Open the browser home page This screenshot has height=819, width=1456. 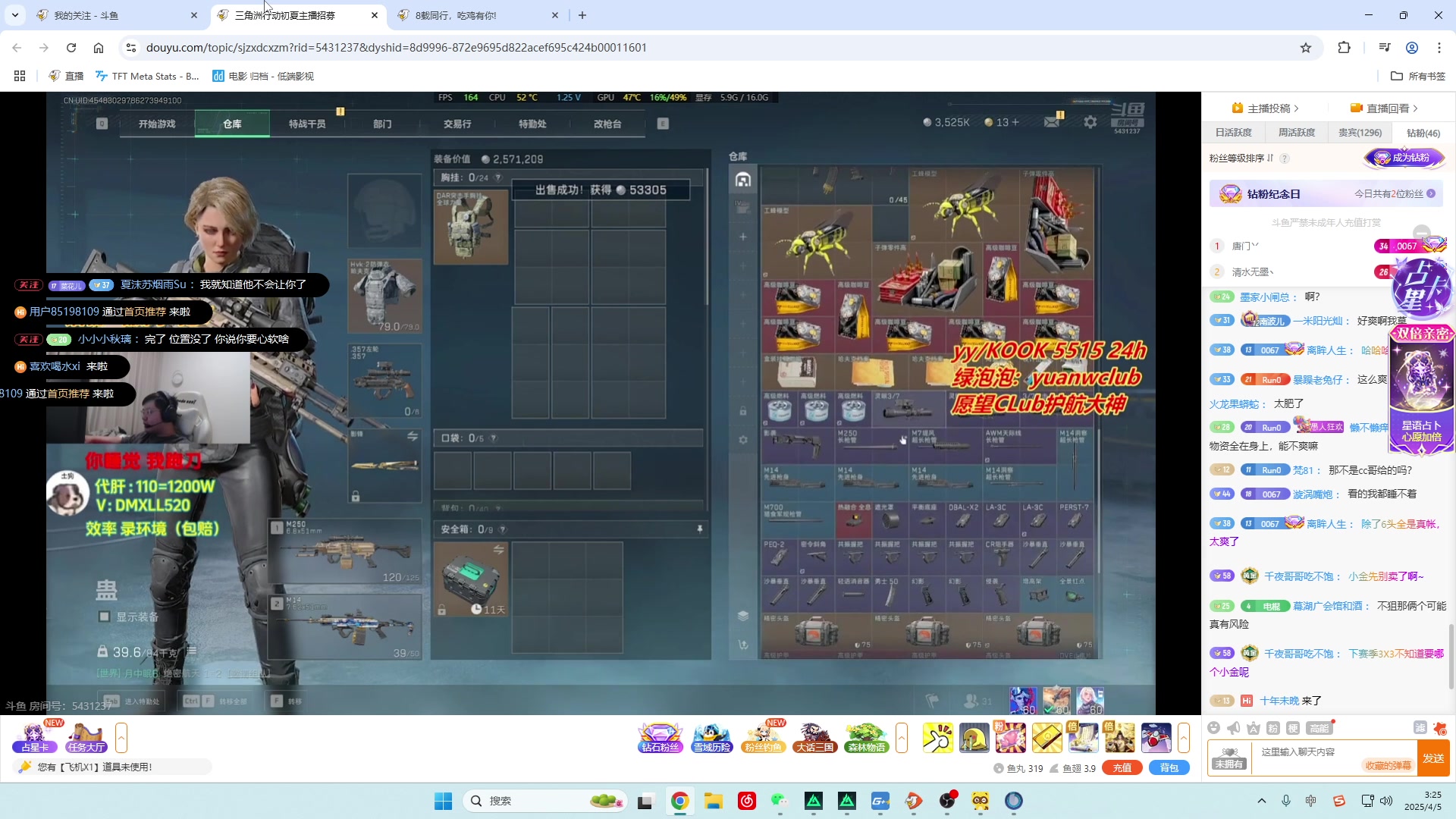(x=99, y=48)
